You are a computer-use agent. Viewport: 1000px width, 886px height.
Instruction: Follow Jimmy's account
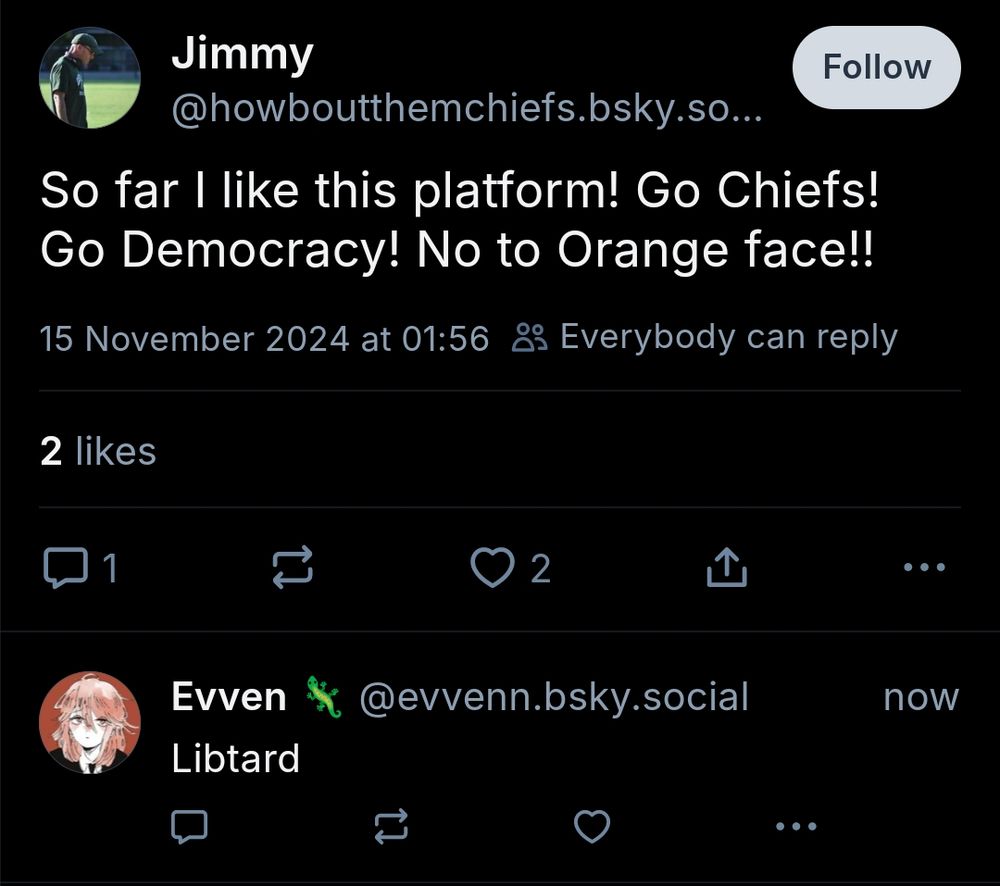[x=876, y=68]
